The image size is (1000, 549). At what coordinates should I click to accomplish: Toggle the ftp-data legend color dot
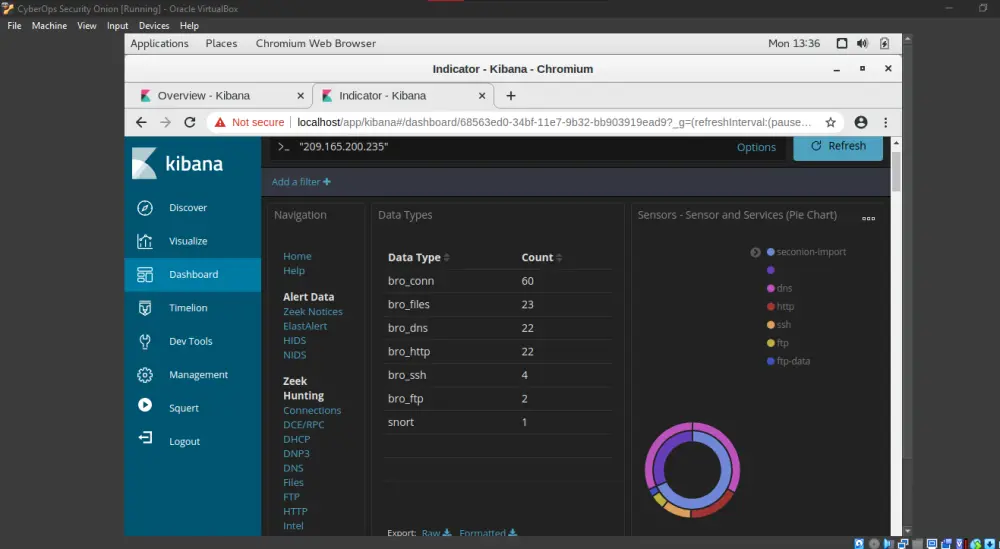coord(770,361)
